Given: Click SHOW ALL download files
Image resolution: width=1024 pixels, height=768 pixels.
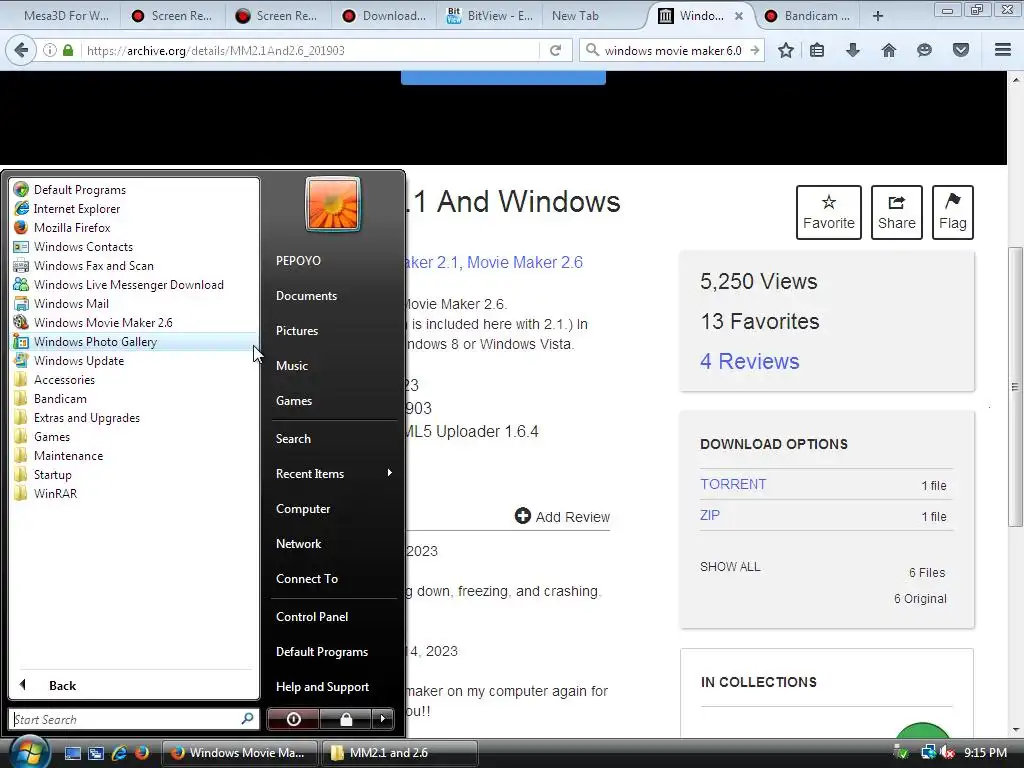Looking at the screenshot, I should tap(730, 567).
